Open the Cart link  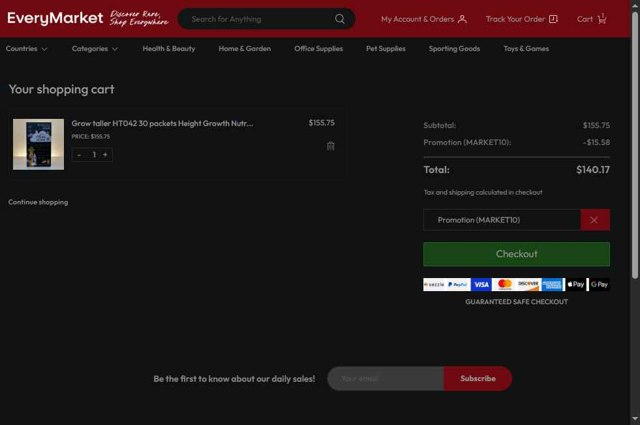pos(591,19)
